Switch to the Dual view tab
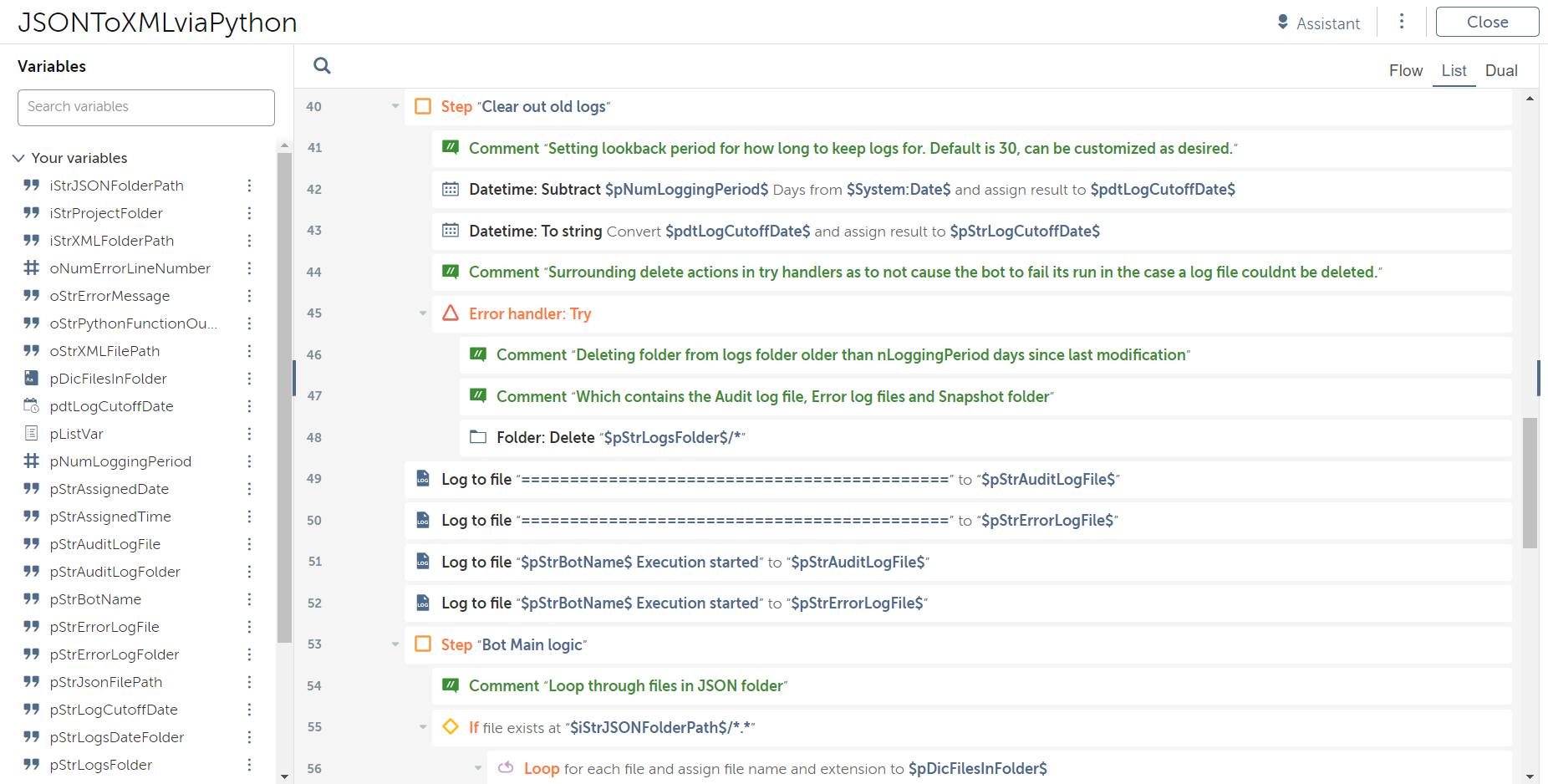 (1500, 71)
